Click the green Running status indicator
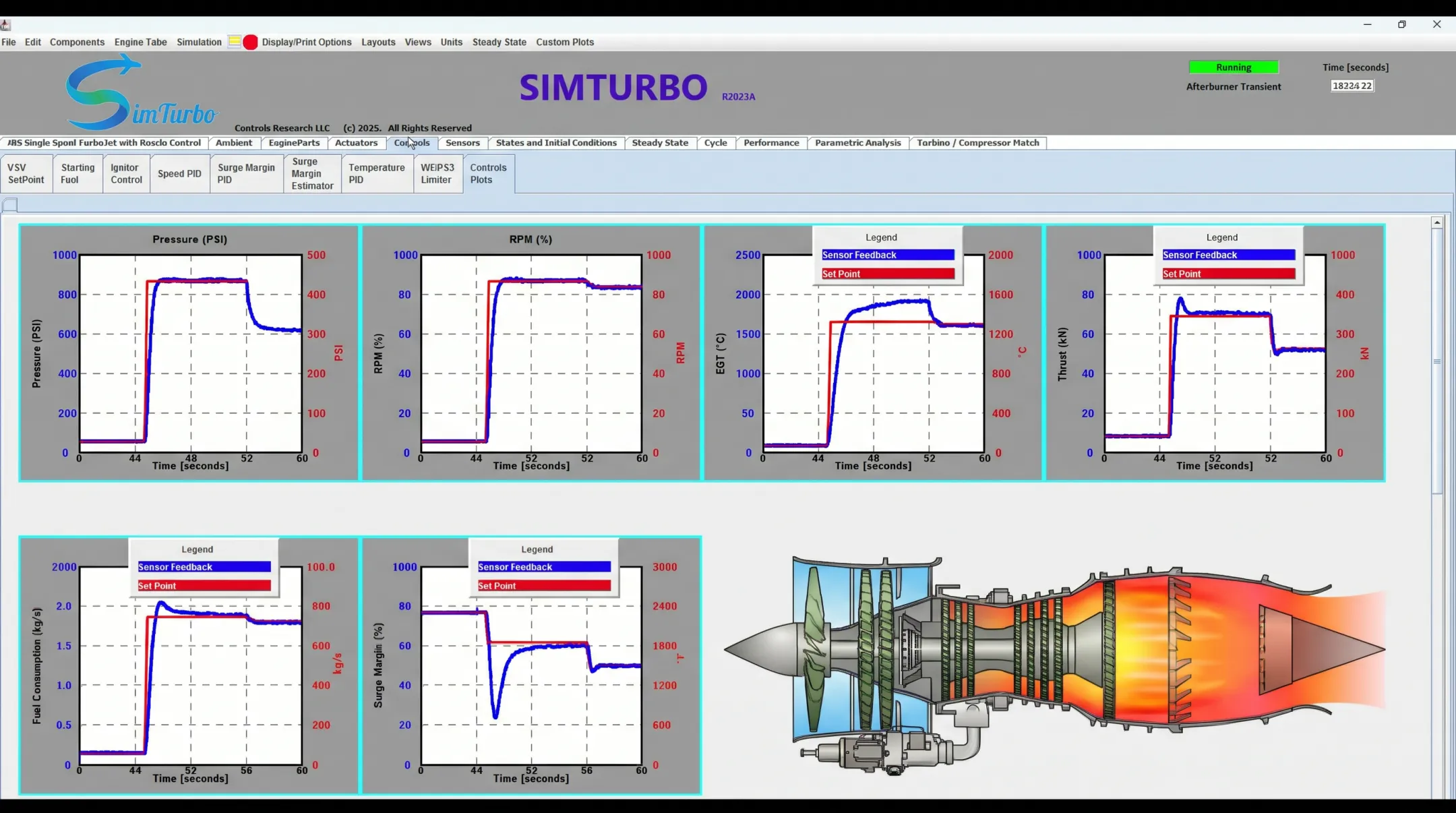This screenshot has height=813, width=1456. tap(1234, 67)
